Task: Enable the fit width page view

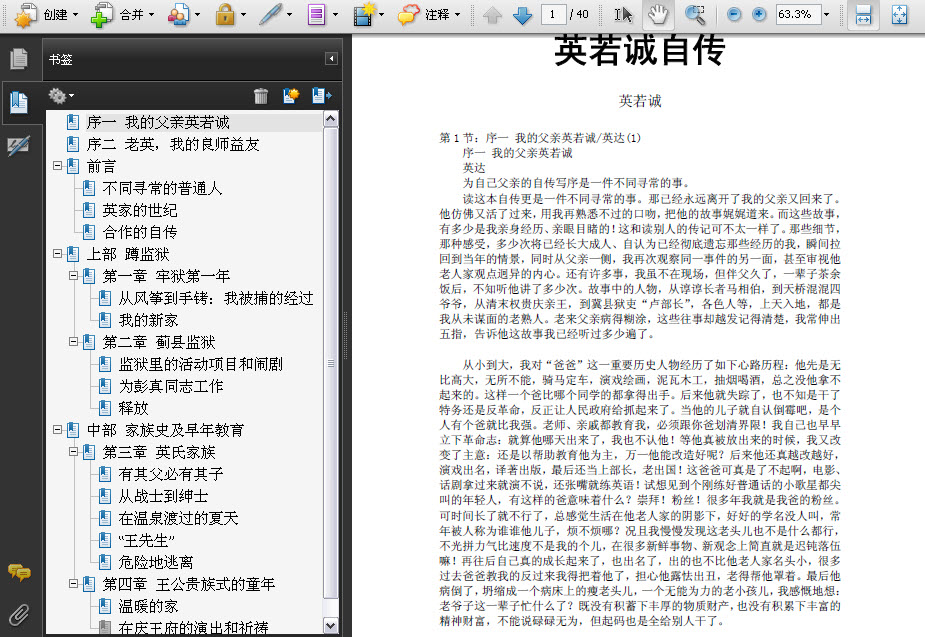Action: 863,15
